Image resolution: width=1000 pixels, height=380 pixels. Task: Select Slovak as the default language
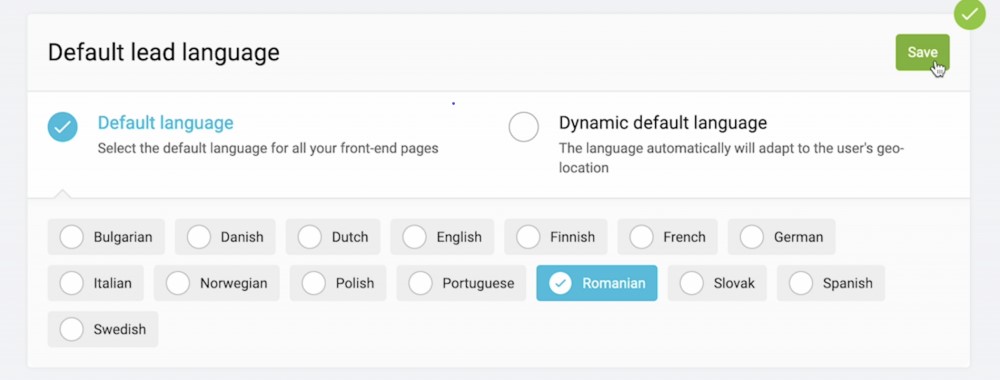click(x=717, y=283)
